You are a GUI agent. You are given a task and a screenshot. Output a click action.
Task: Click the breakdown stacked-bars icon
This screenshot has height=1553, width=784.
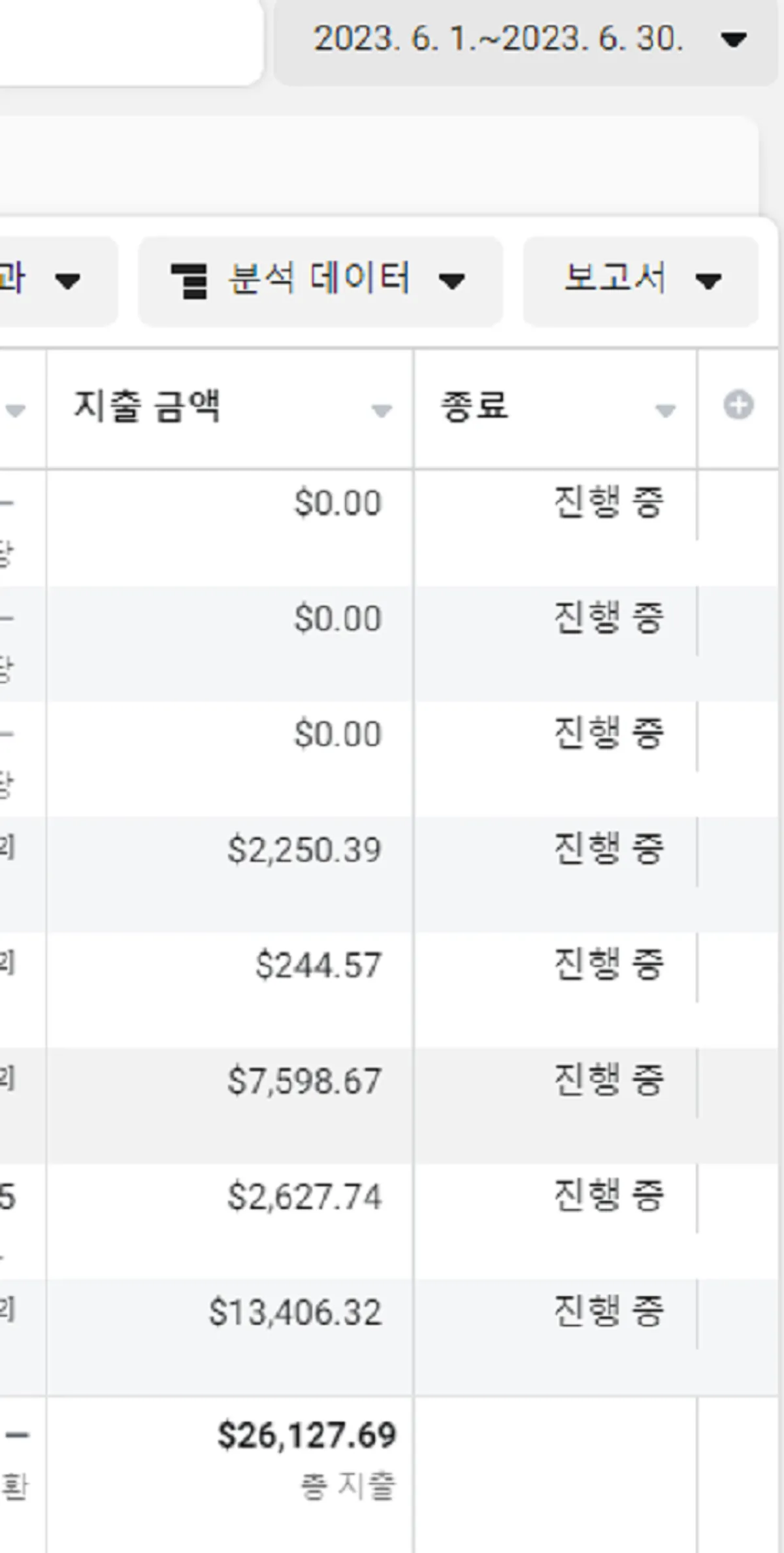pyautogui.click(x=189, y=280)
